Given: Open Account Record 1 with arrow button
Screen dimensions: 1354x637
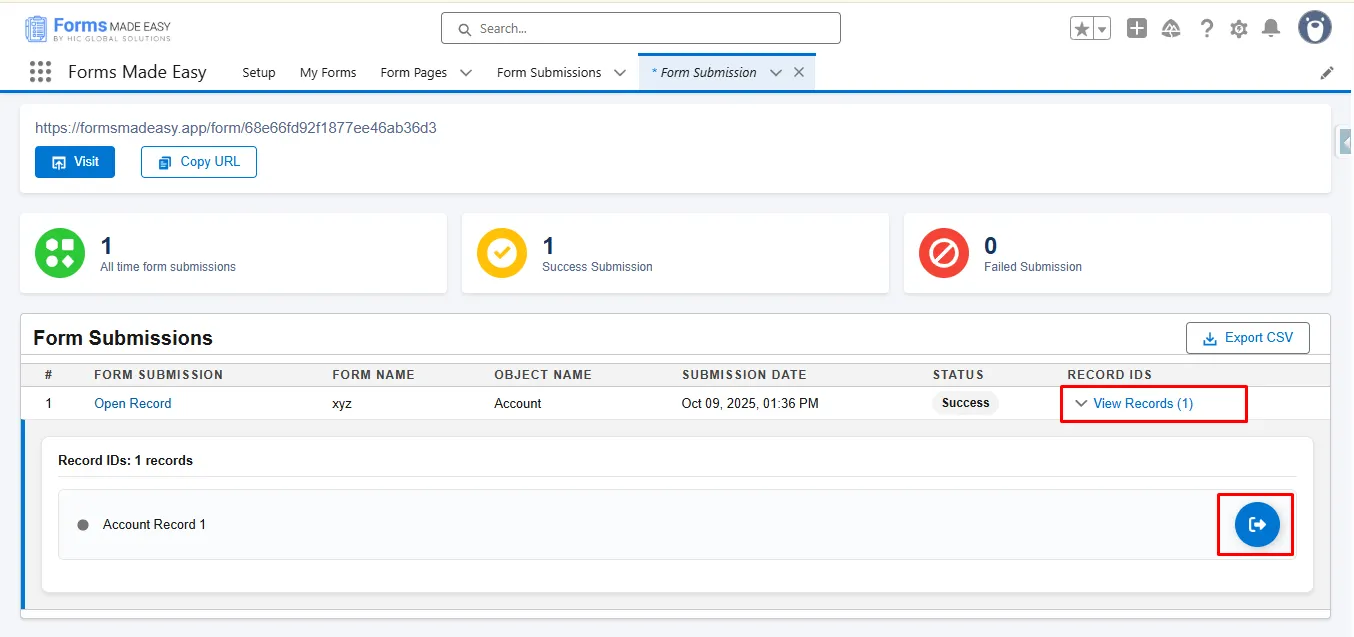Looking at the screenshot, I should tap(1257, 524).
